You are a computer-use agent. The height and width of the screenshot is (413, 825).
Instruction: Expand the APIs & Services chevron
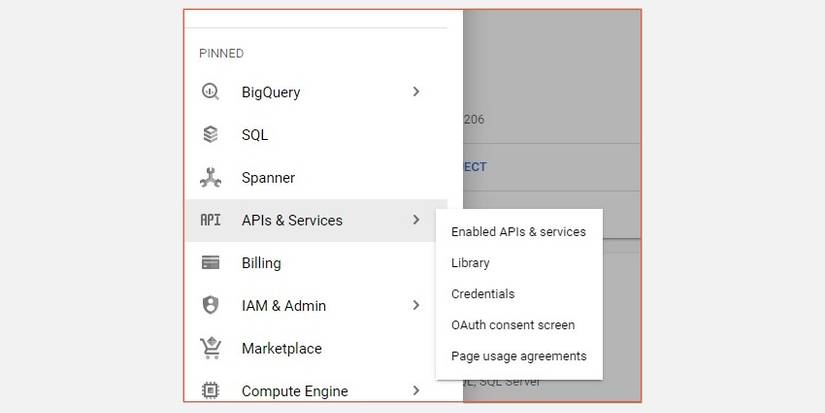click(416, 220)
